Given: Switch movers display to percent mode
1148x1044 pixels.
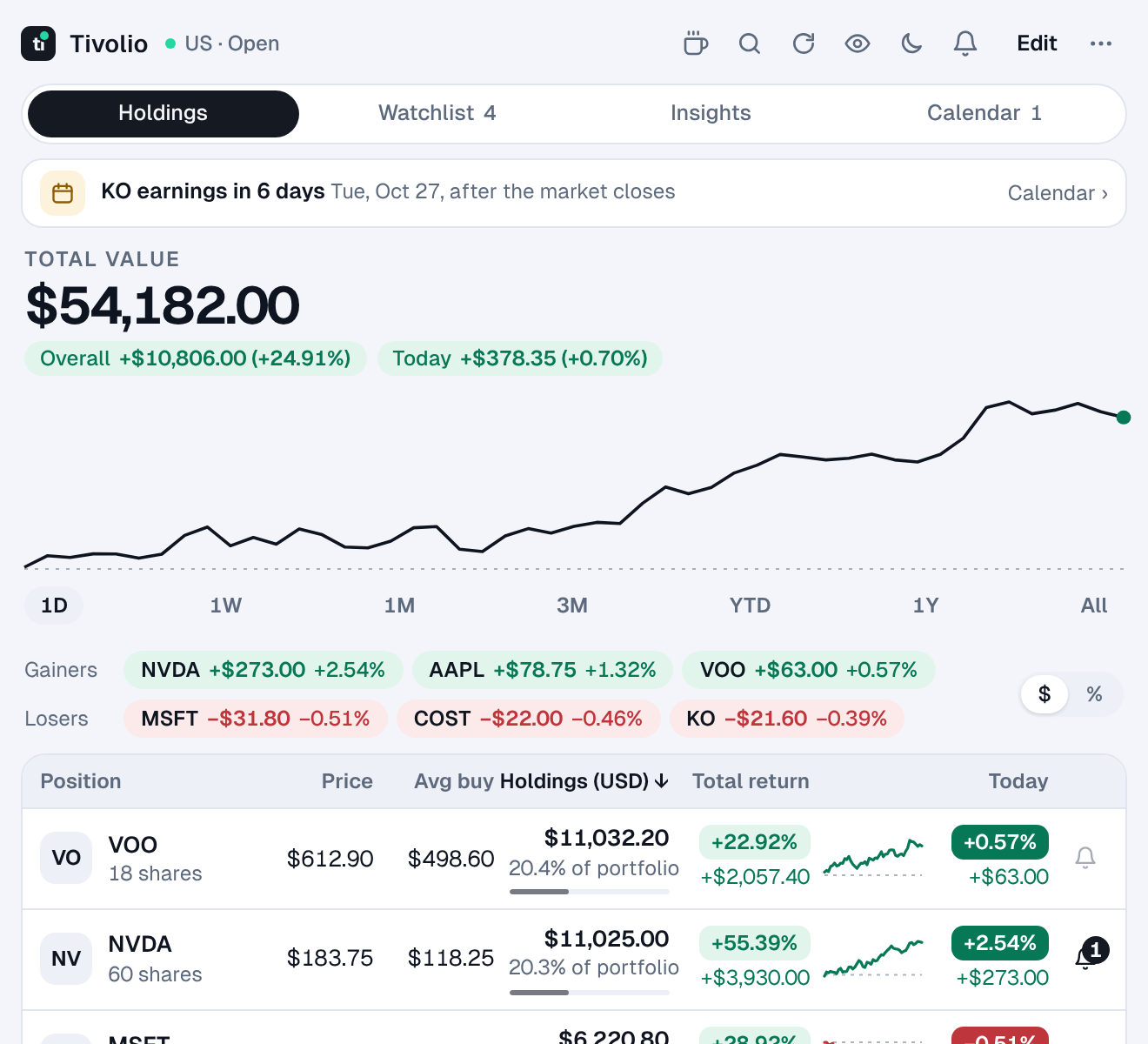Looking at the screenshot, I should (x=1094, y=694).
